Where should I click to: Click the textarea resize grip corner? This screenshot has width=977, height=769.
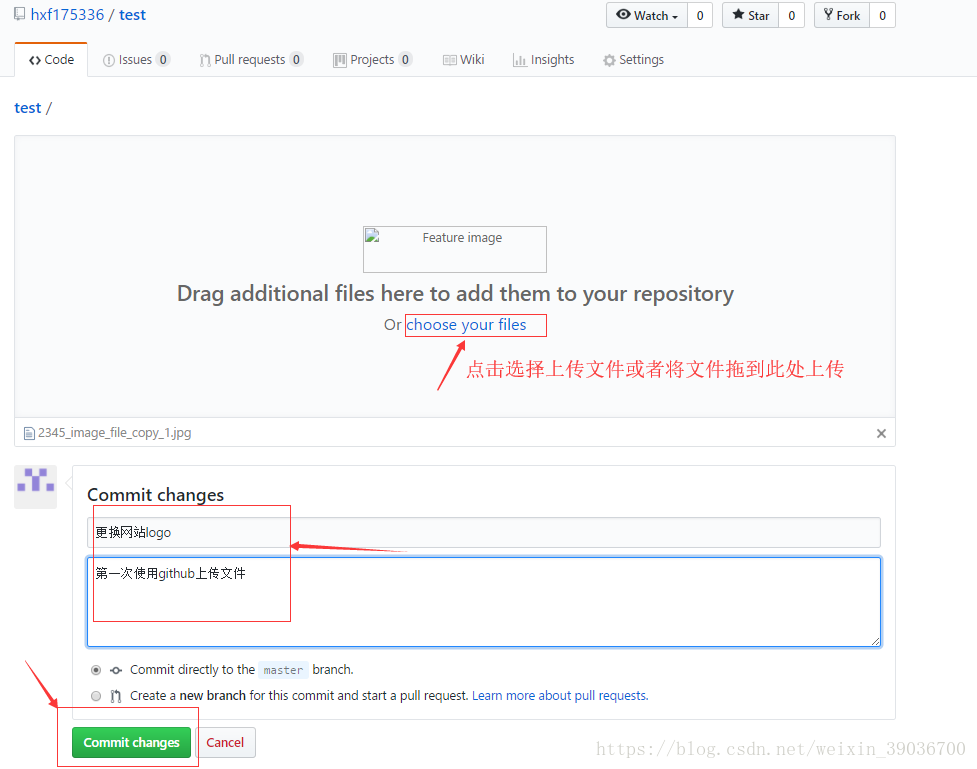(875, 641)
